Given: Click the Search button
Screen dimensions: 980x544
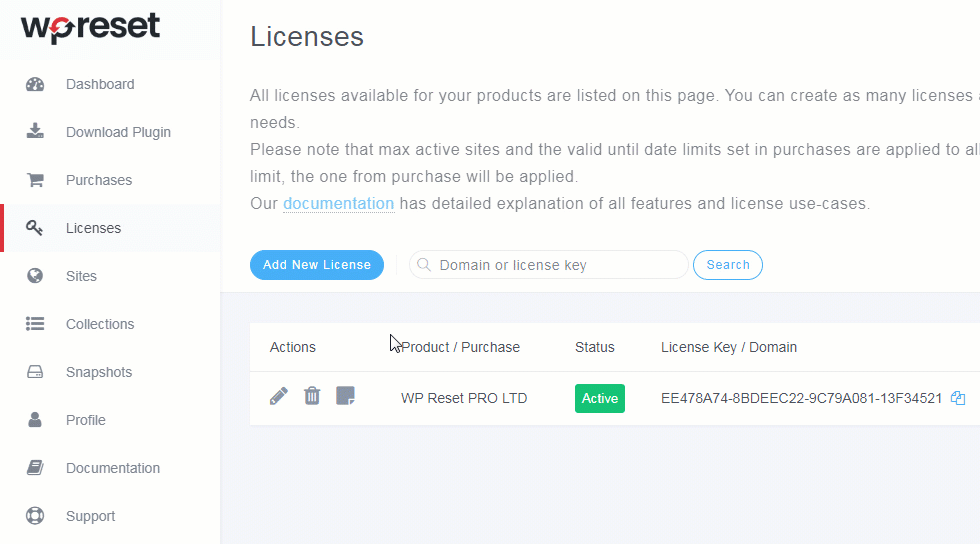Looking at the screenshot, I should click(727, 265).
